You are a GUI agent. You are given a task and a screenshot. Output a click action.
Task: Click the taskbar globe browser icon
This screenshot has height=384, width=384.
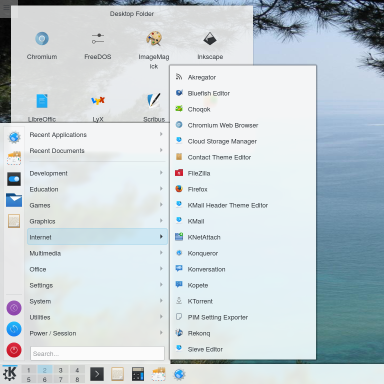click(x=179, y=374)
